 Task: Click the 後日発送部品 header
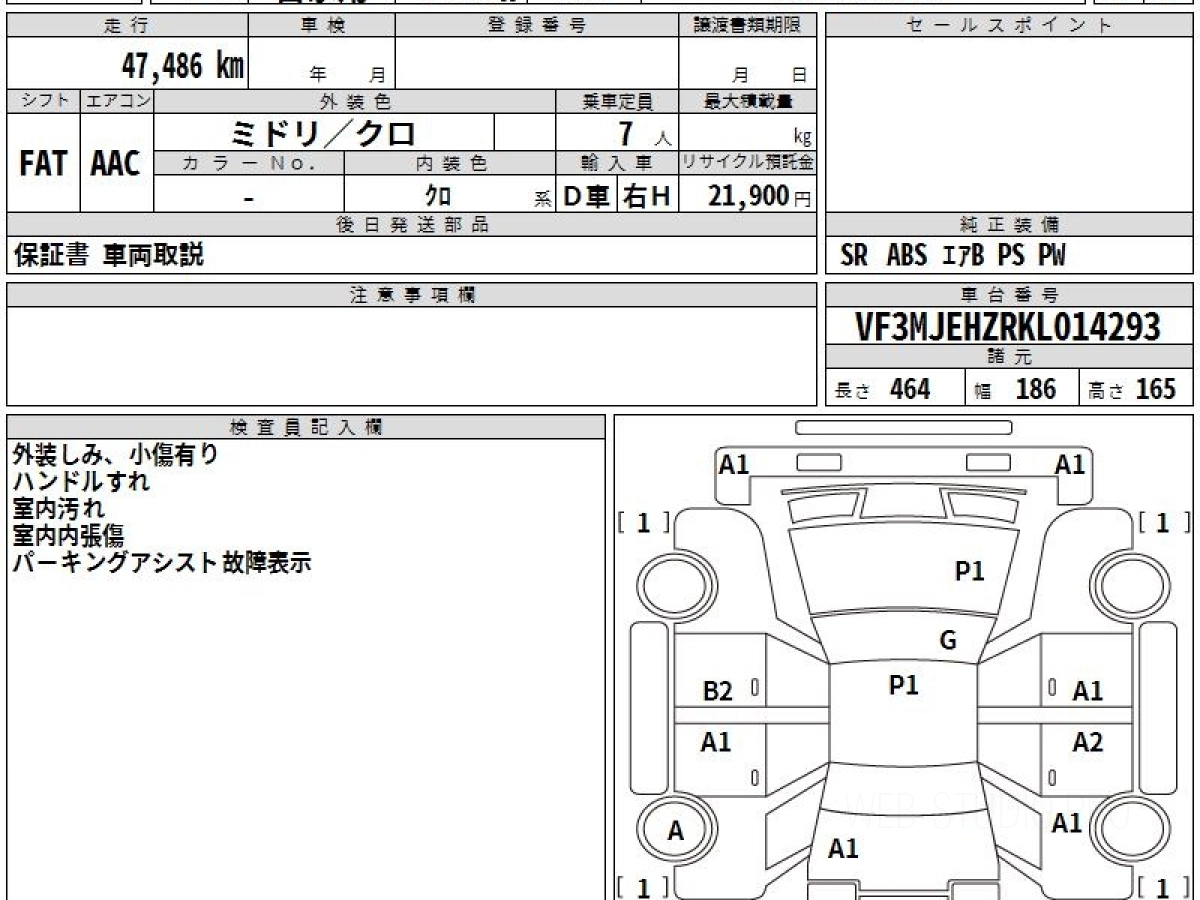click(411, 225)
